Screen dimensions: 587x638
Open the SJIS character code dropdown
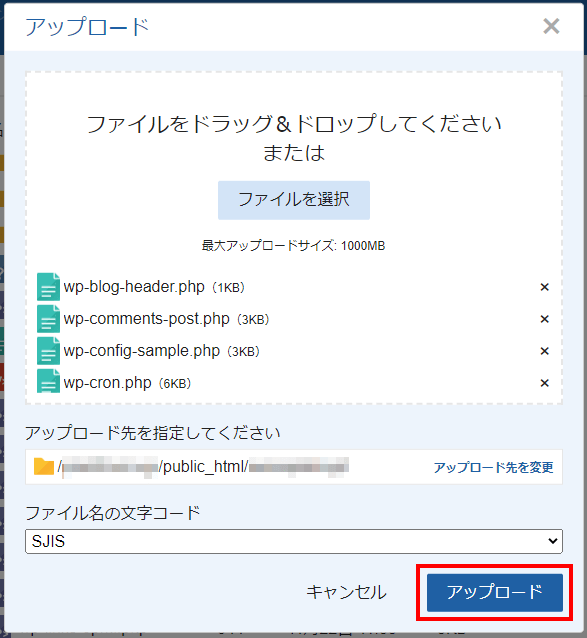coord(294,541)
